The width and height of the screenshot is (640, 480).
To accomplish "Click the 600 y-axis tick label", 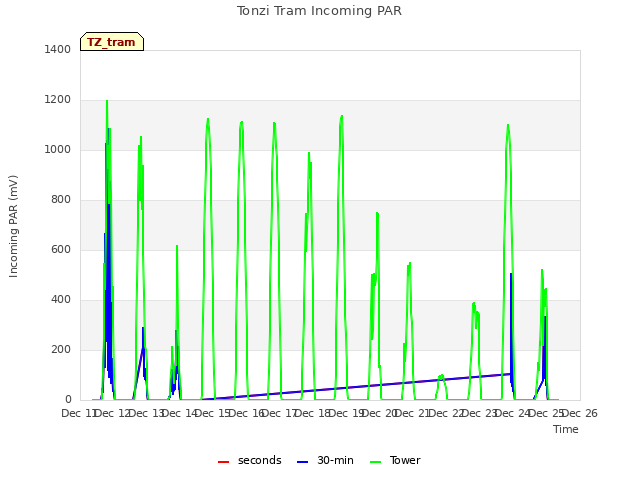I will click(x=61, y=249).
